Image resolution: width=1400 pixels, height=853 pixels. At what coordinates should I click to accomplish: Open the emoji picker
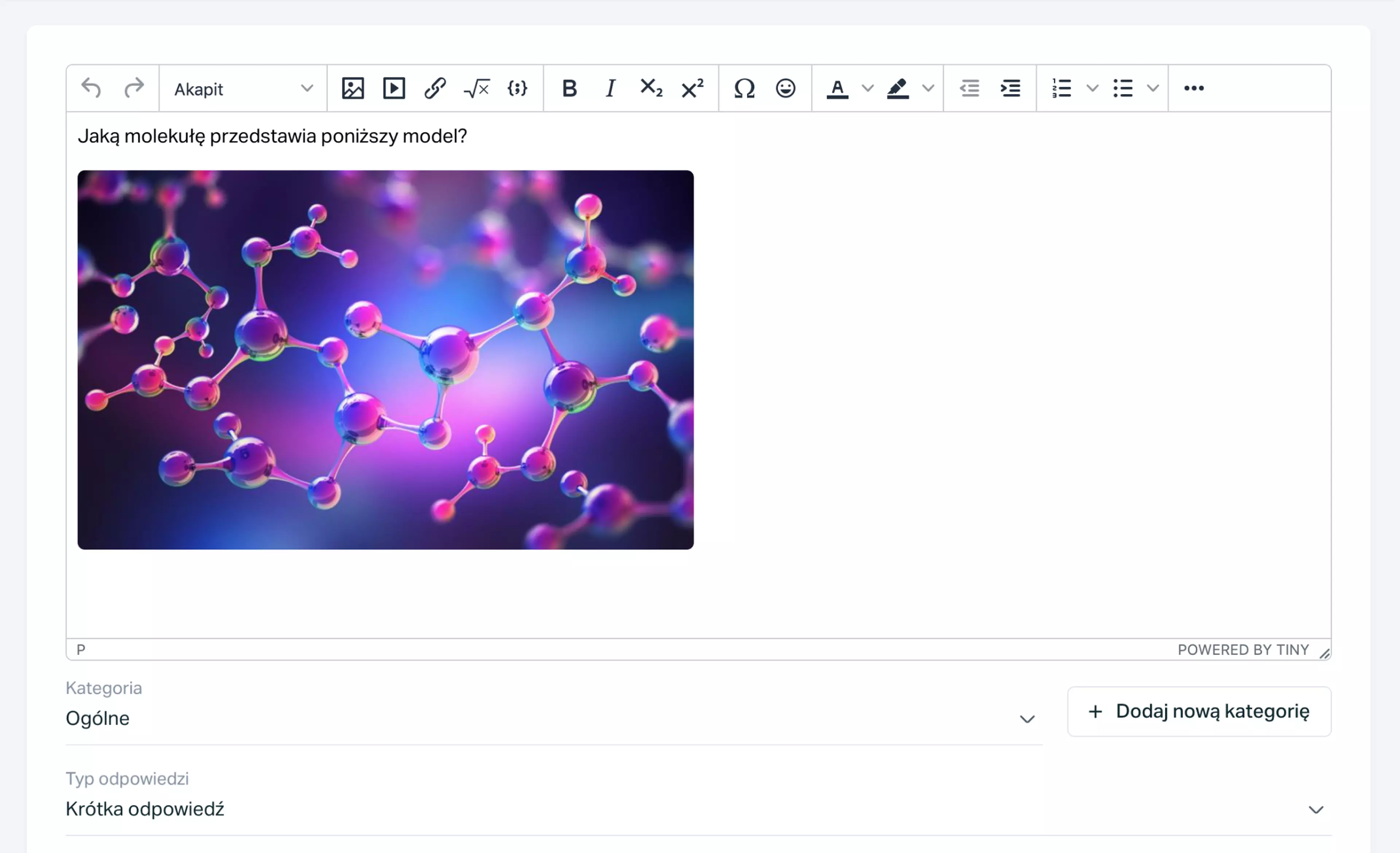tap(785, 89)
